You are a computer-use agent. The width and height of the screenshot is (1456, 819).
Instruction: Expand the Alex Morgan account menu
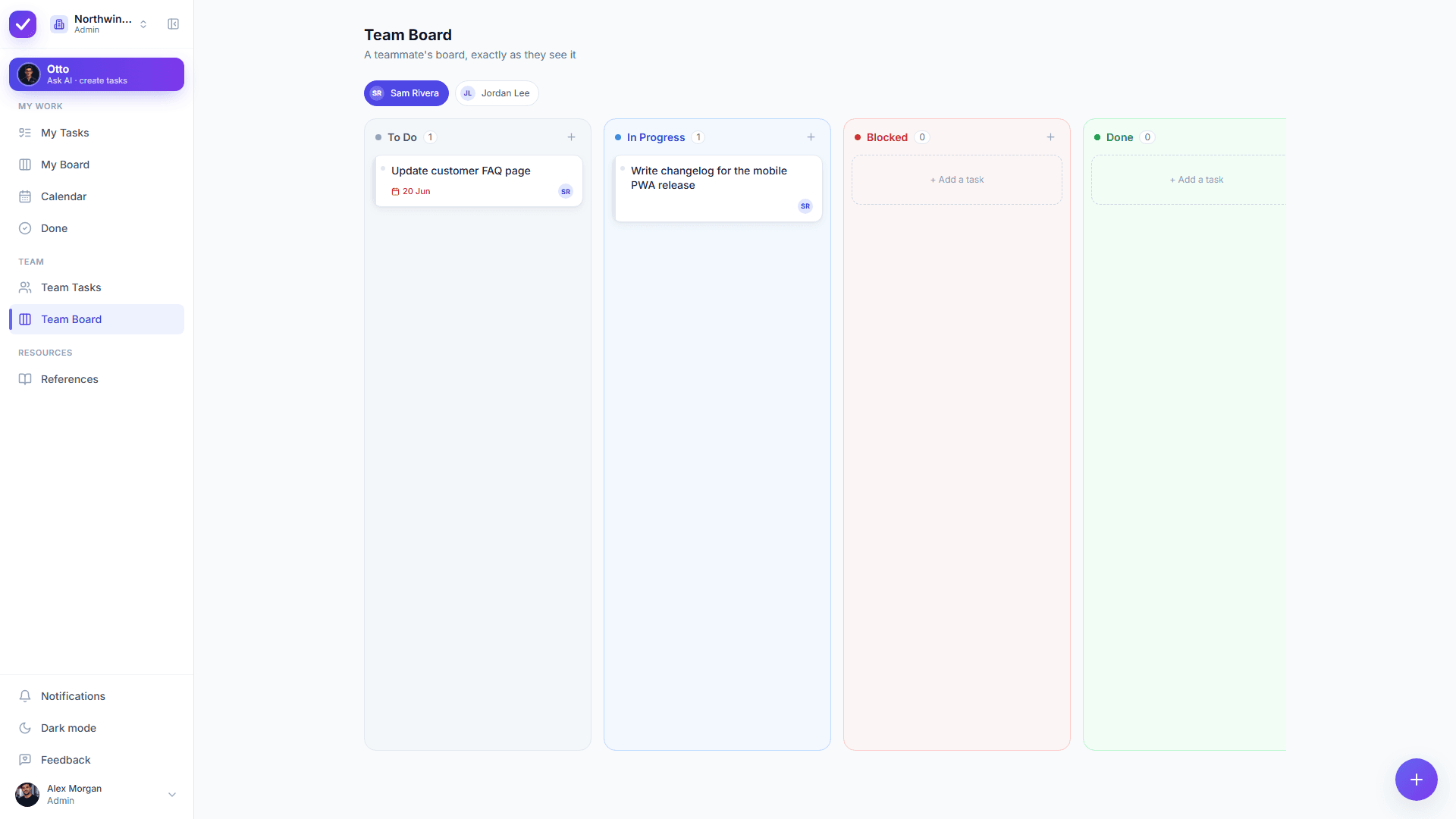(96, 795)
